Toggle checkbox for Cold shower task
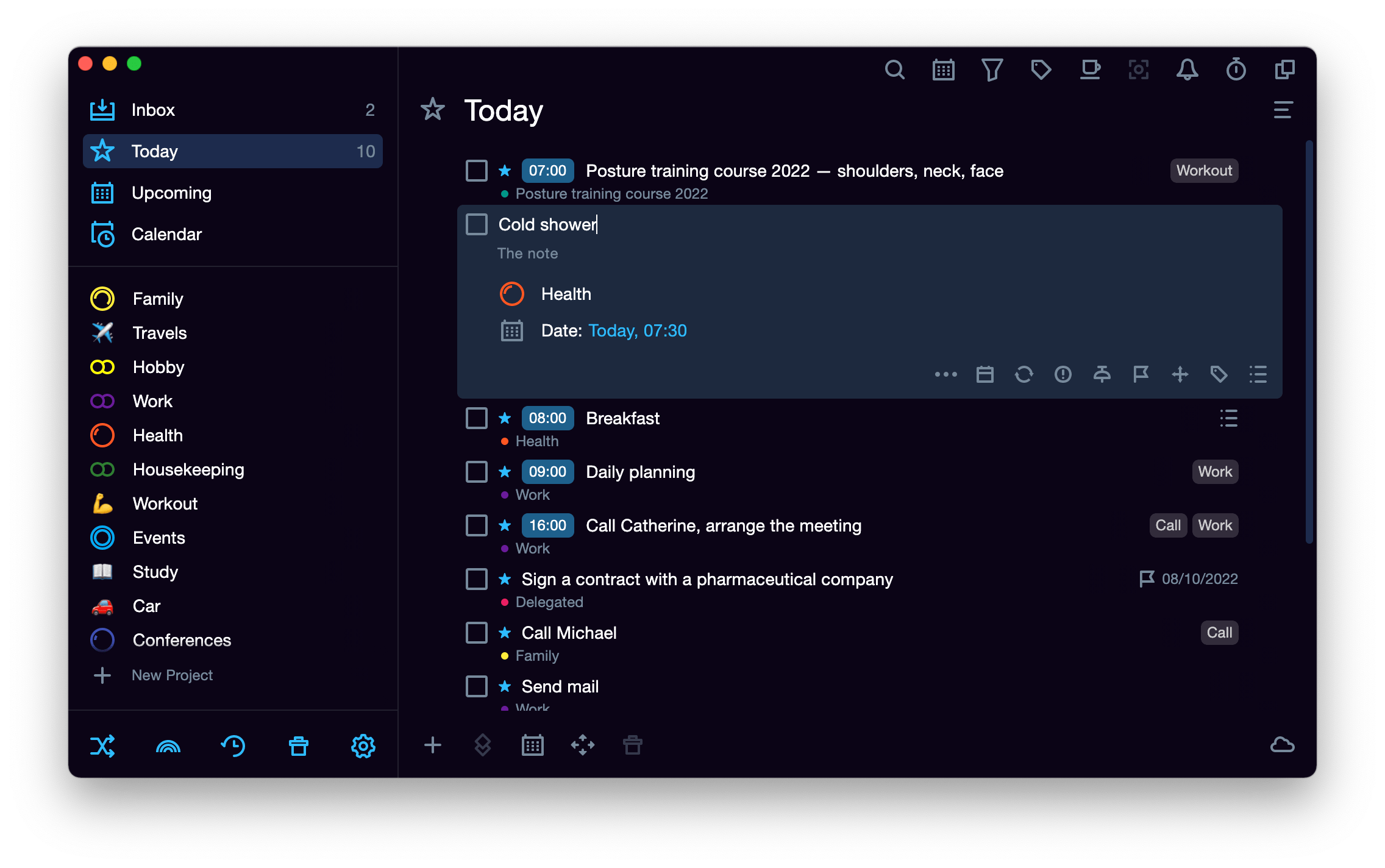1385x868 pixels. point(476,224)
